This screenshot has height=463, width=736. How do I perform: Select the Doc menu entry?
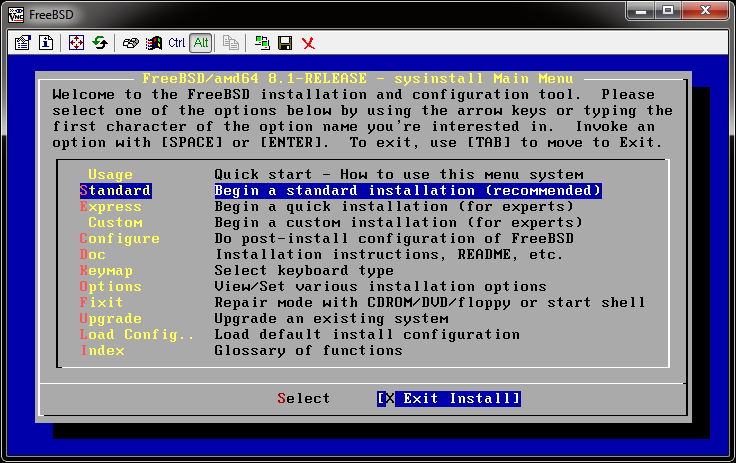tap(92, 254)
